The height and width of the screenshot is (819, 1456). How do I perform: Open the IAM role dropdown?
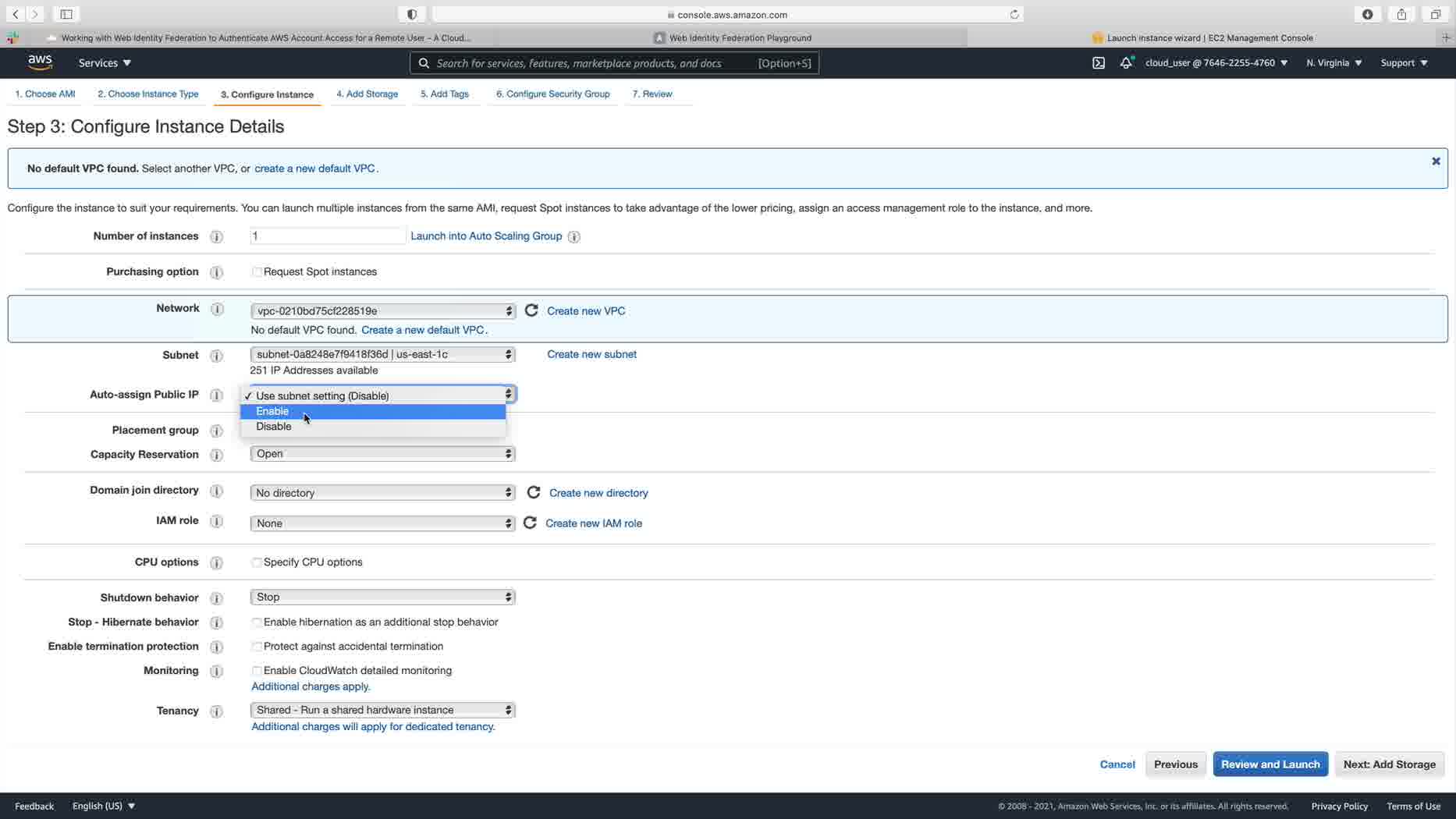[382, 523]
